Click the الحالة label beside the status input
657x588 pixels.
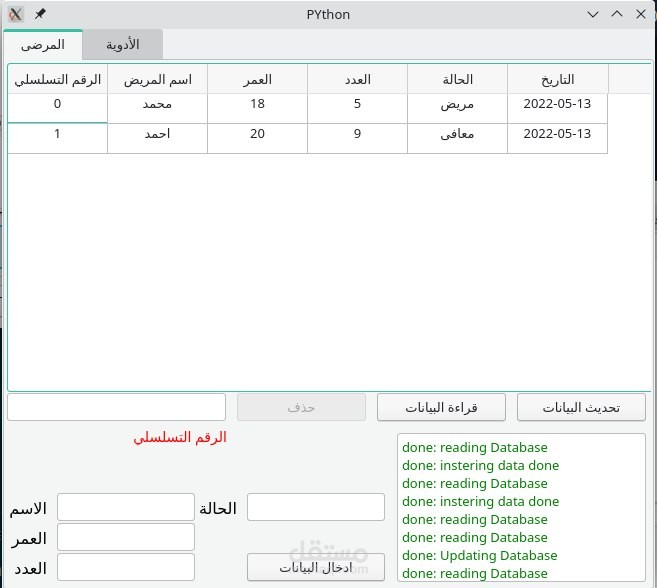tap(218, 508)
